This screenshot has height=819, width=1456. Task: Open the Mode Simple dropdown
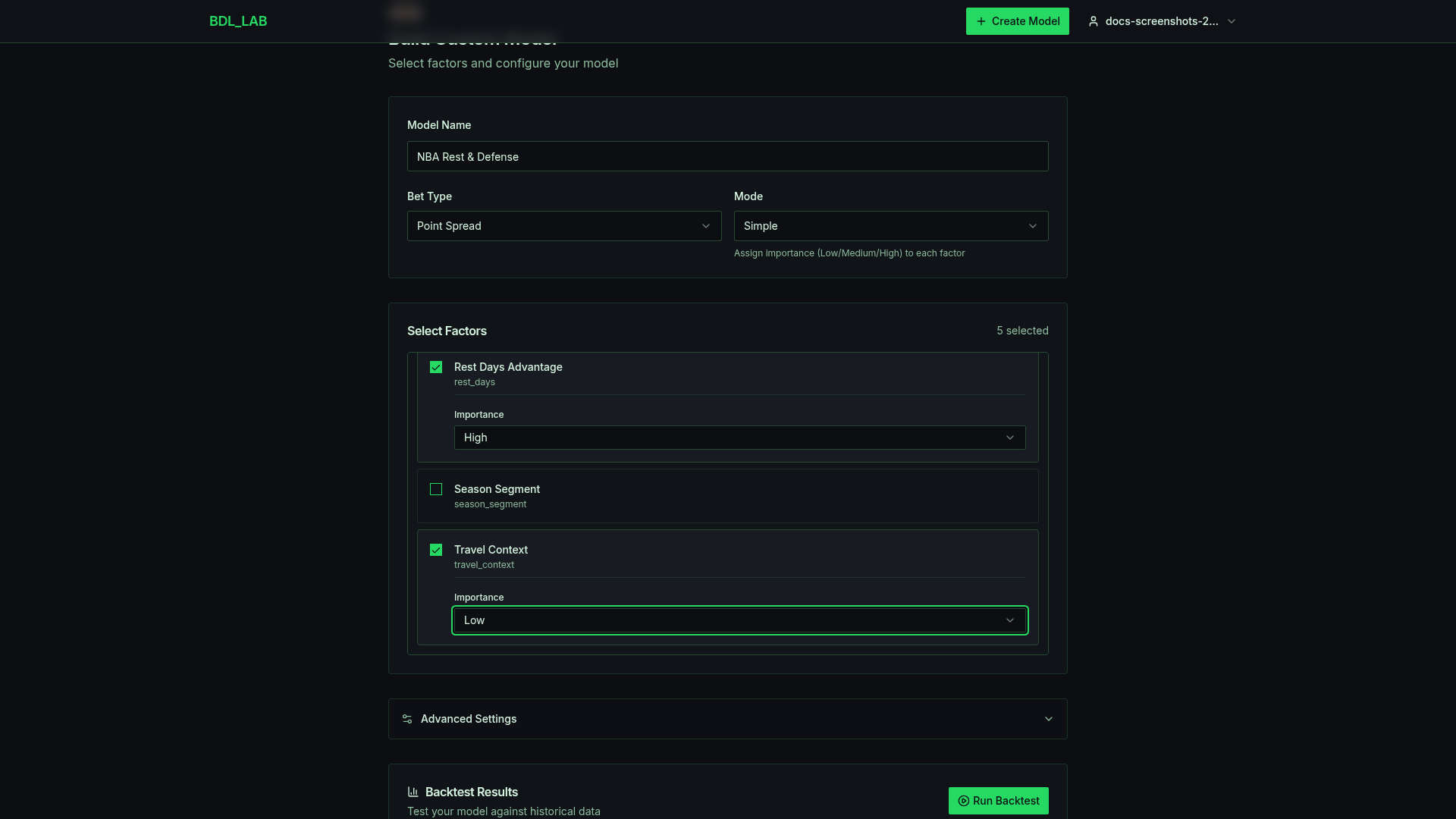[890, 226]
